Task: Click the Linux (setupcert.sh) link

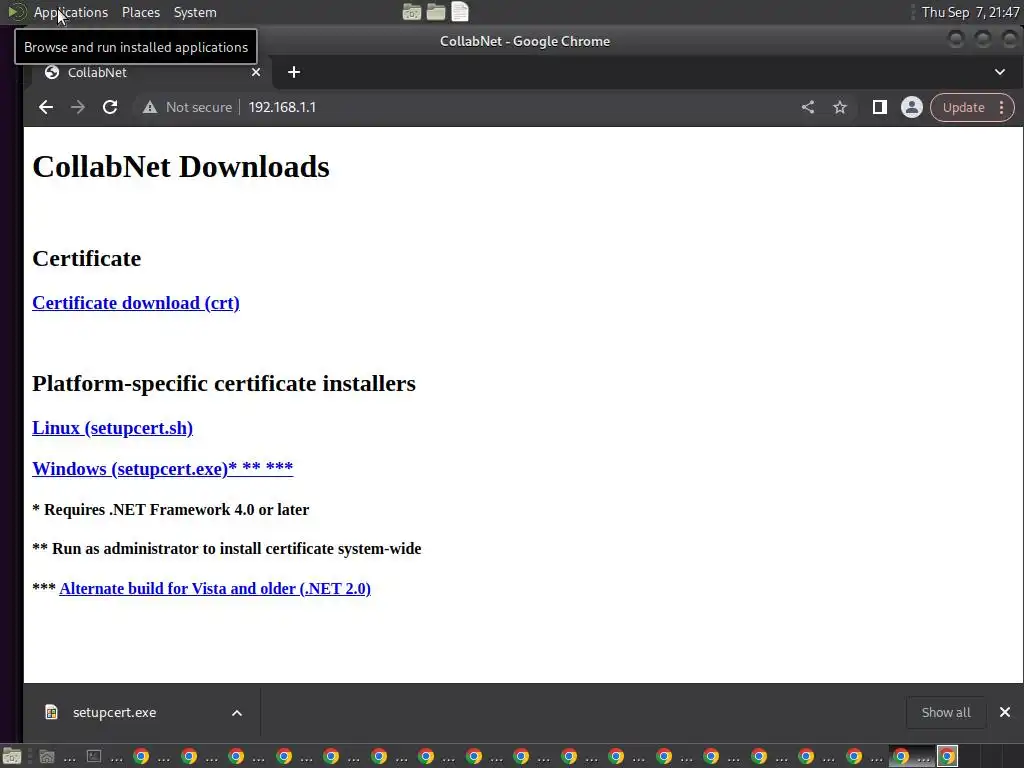Action: (112, 428)
